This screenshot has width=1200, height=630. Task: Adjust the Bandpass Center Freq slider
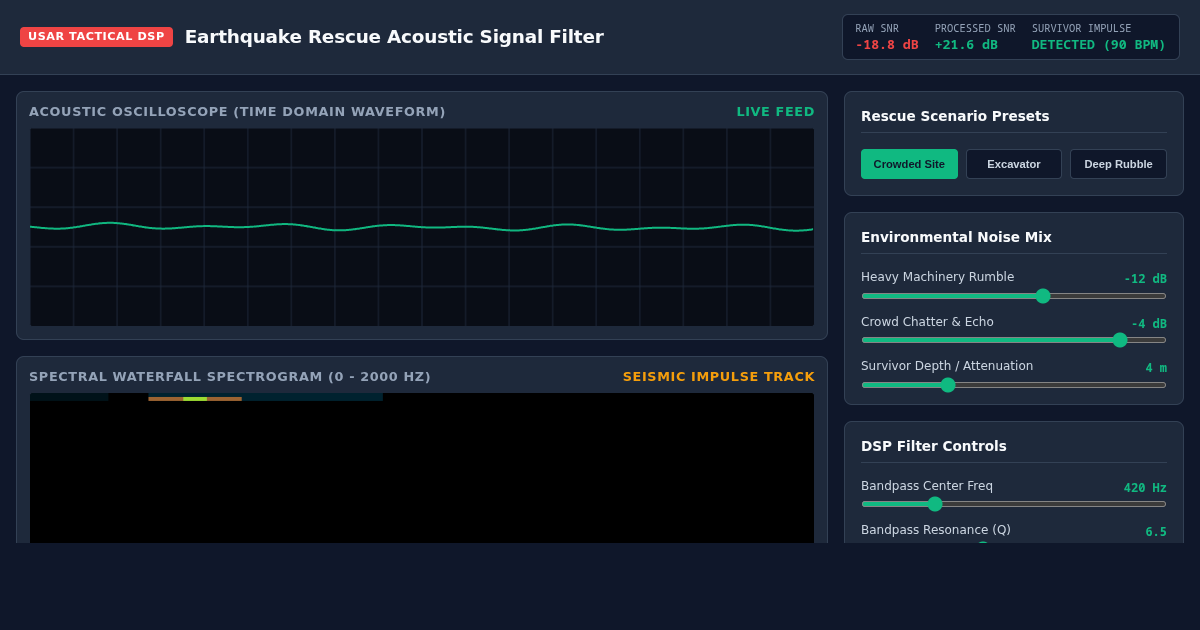coord(1014,504)
